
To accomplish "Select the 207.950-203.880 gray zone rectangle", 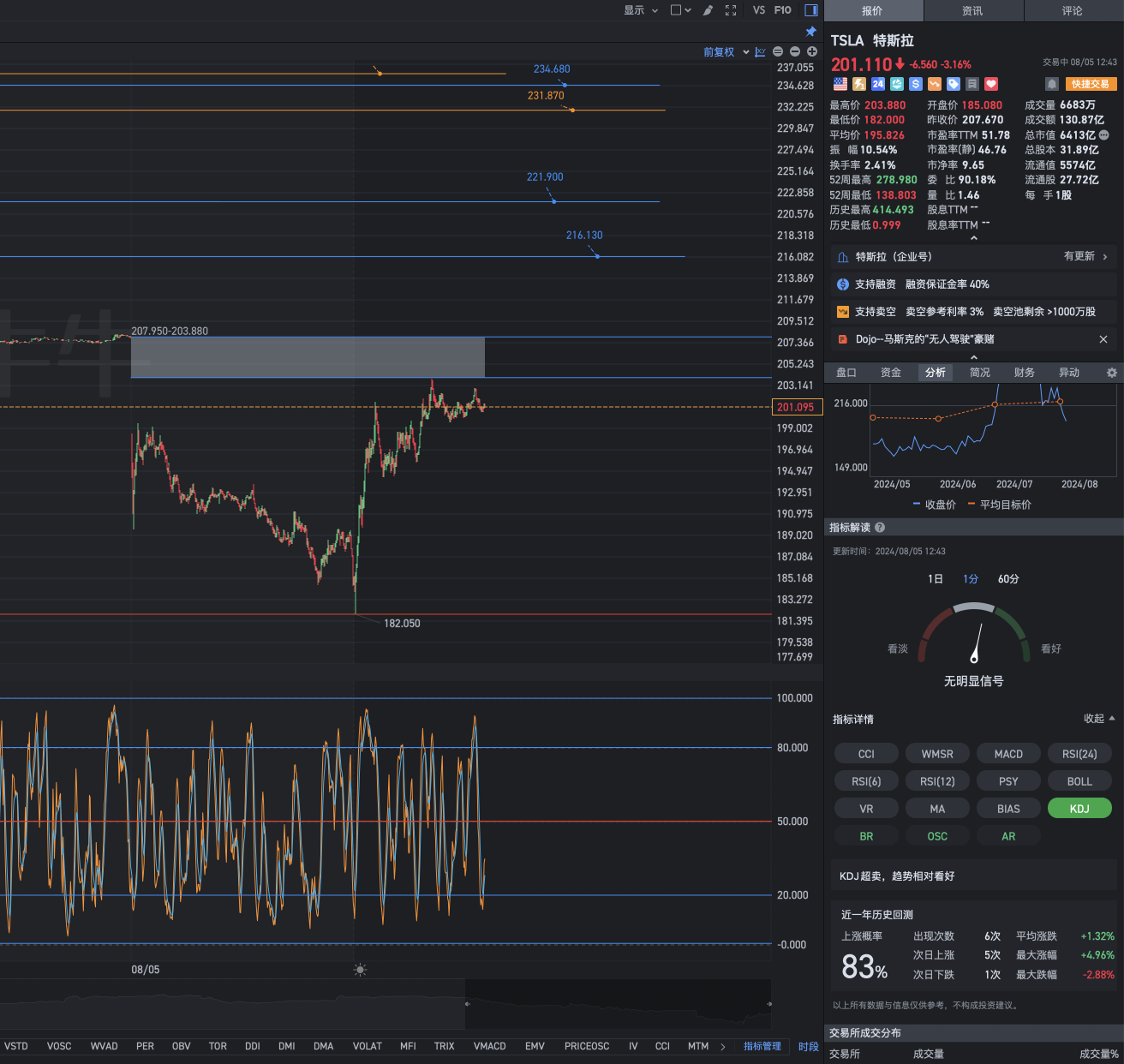I will coord(308,357).
